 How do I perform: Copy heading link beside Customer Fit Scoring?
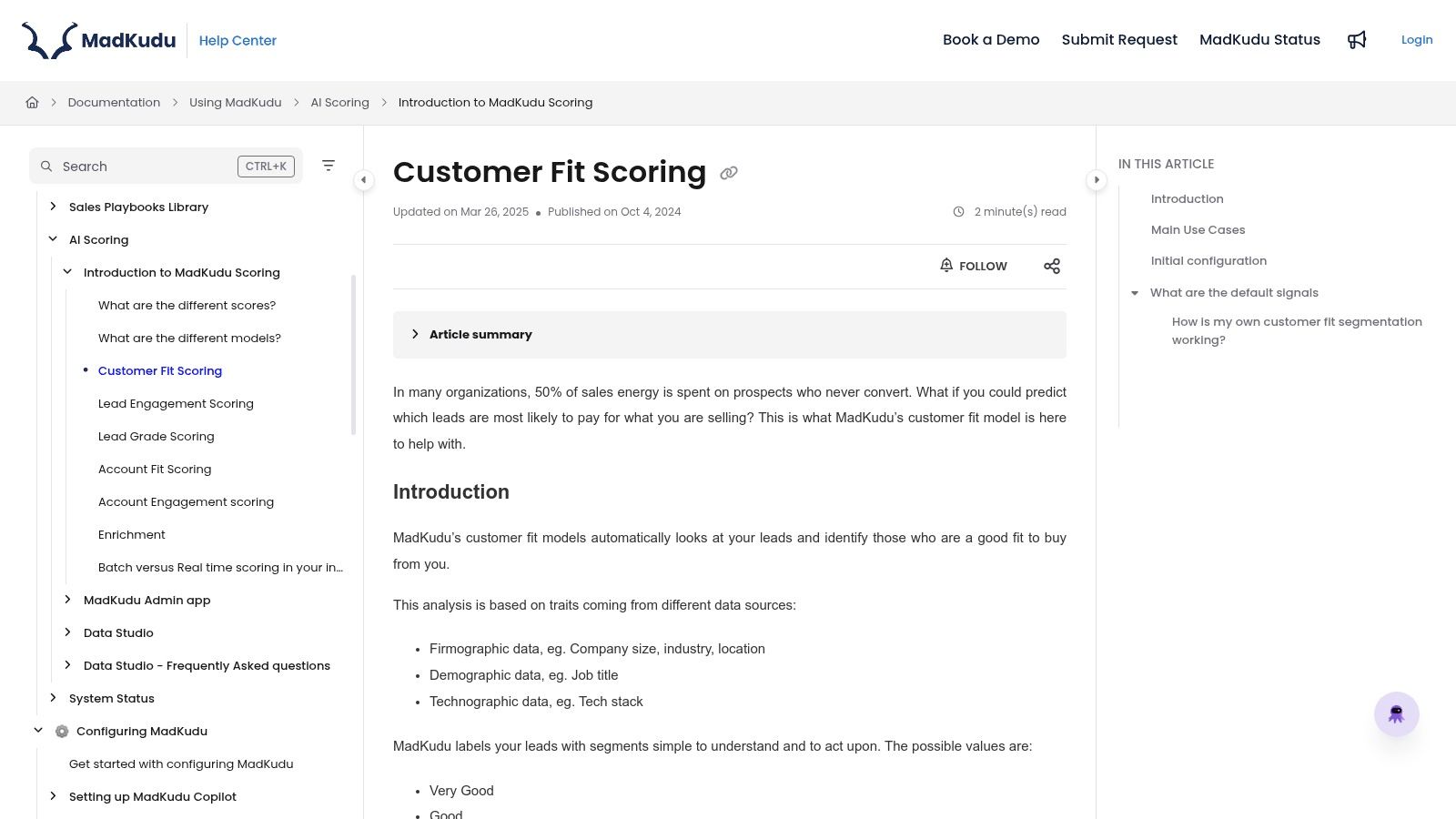click(x=729, y=173)
